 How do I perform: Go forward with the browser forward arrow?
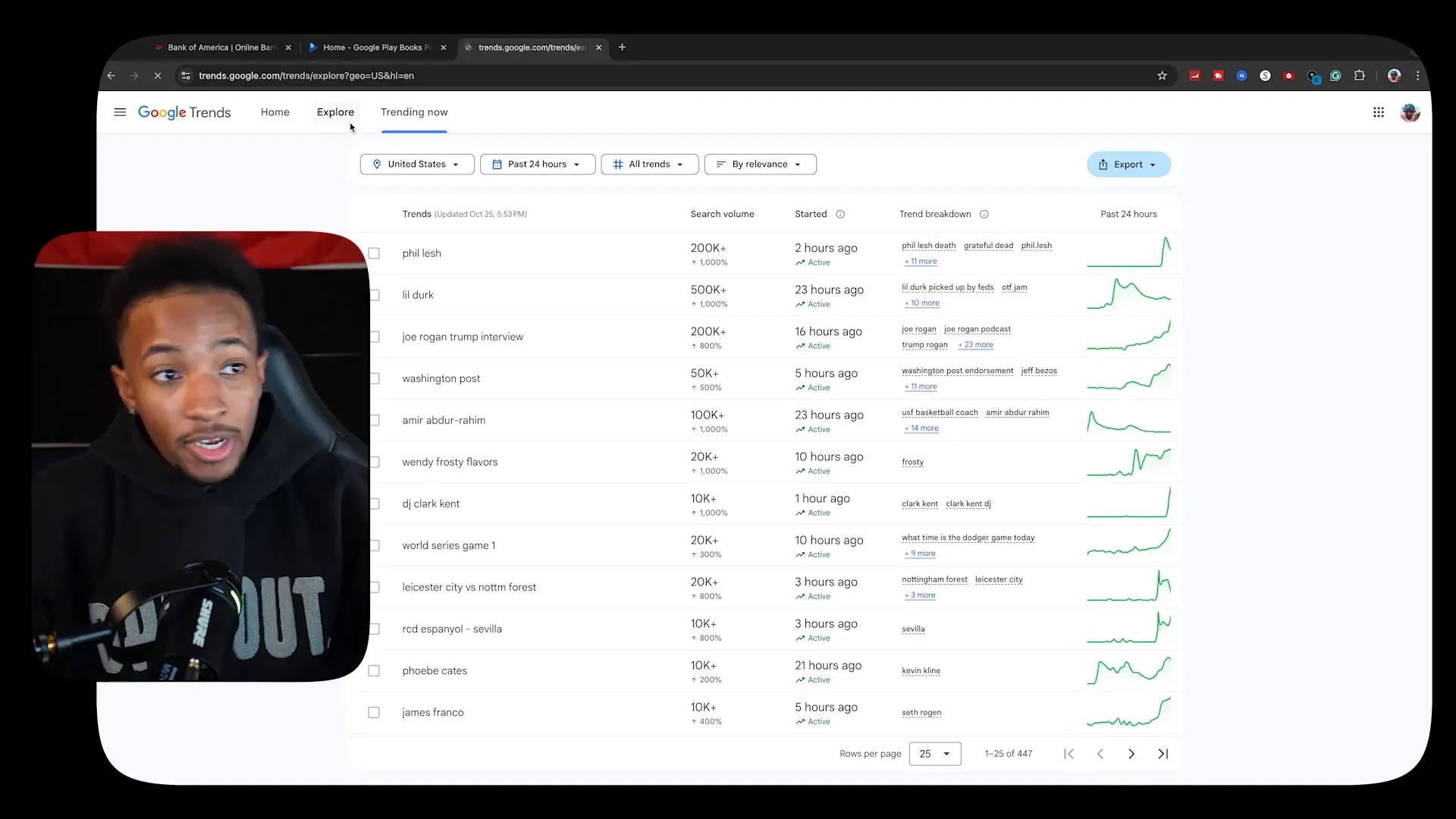tap(134, 76)
